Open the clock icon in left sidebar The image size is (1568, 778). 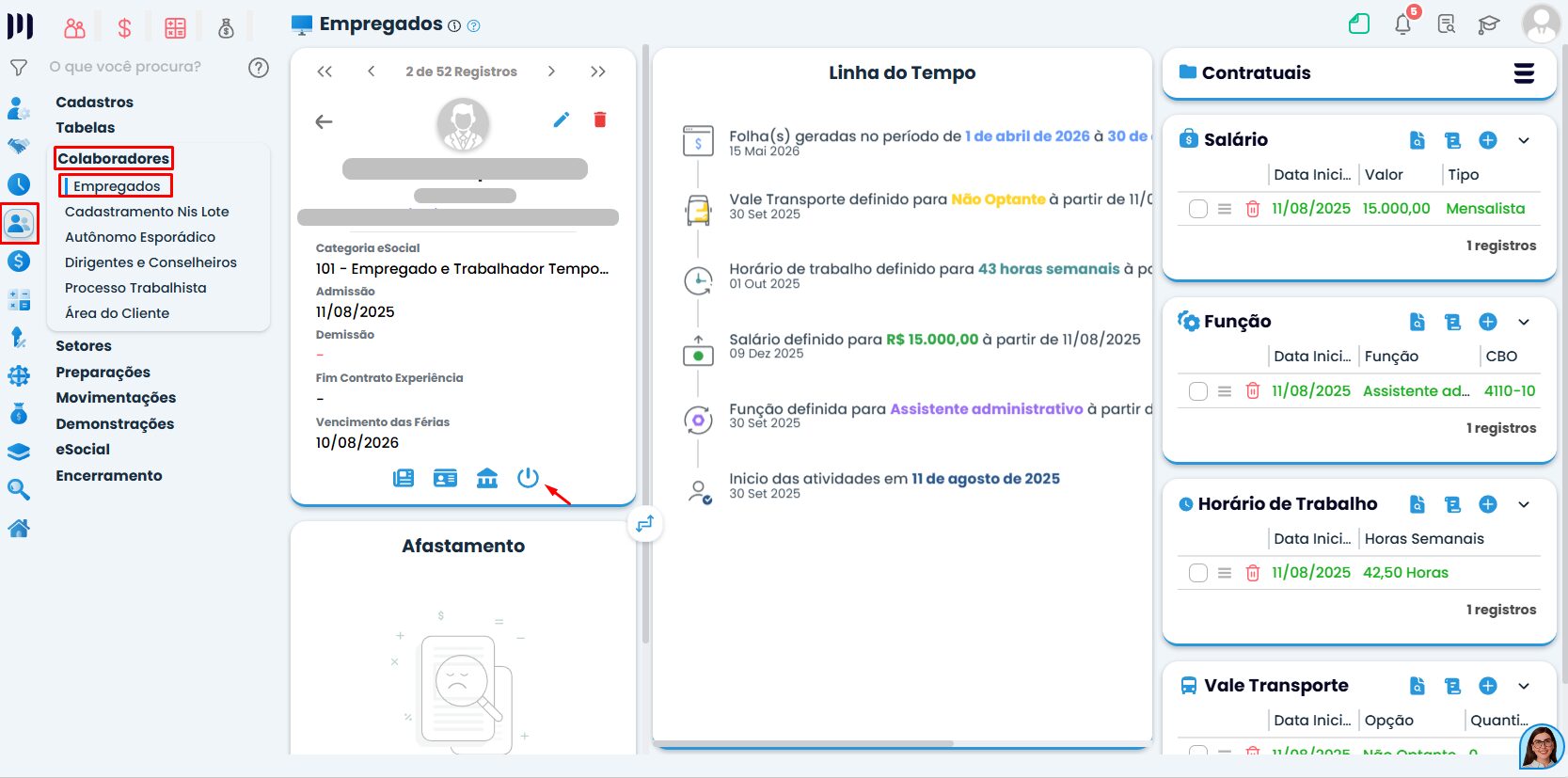(x=19, y=184)
